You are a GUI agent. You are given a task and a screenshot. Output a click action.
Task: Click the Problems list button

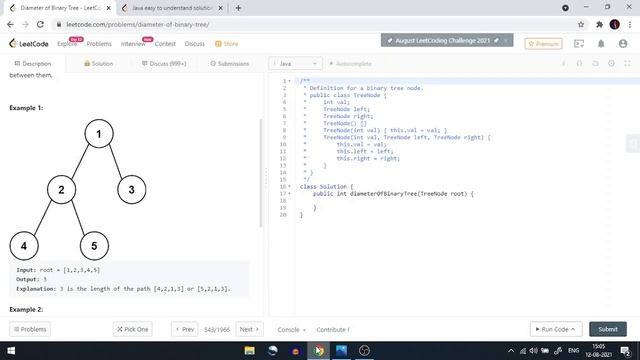pyautogui.click(x=30, y=329)
